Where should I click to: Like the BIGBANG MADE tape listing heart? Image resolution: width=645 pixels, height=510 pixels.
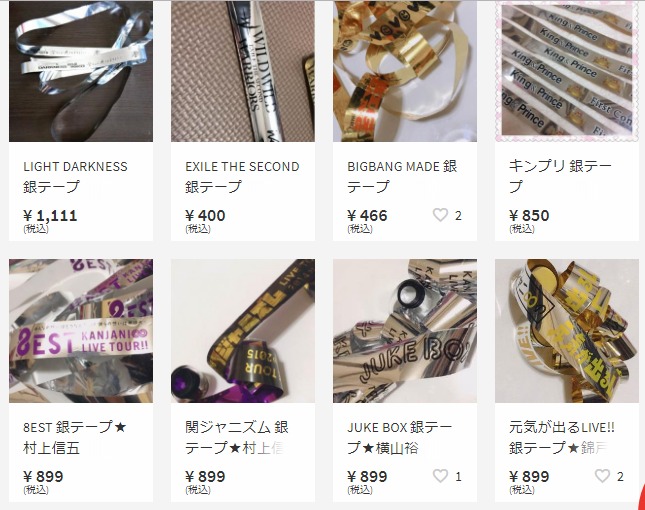440,215
